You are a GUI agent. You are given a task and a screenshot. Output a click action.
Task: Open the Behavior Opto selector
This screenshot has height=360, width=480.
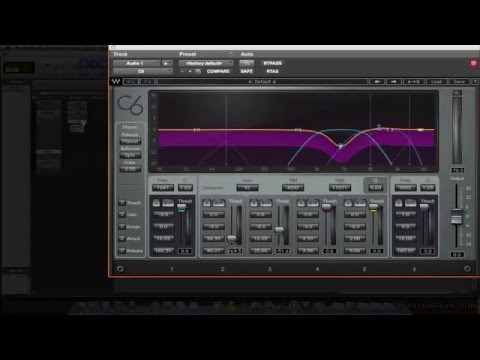[130, 155]
